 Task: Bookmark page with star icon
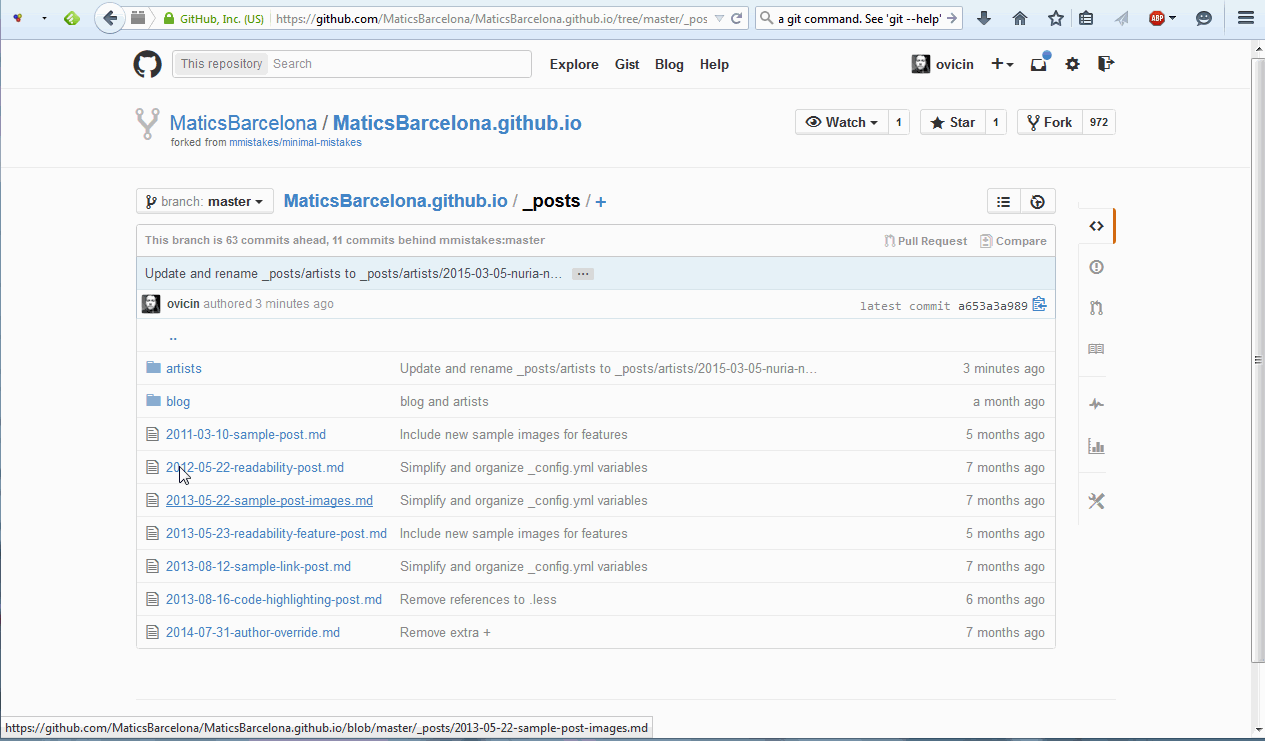(1056, 18)
